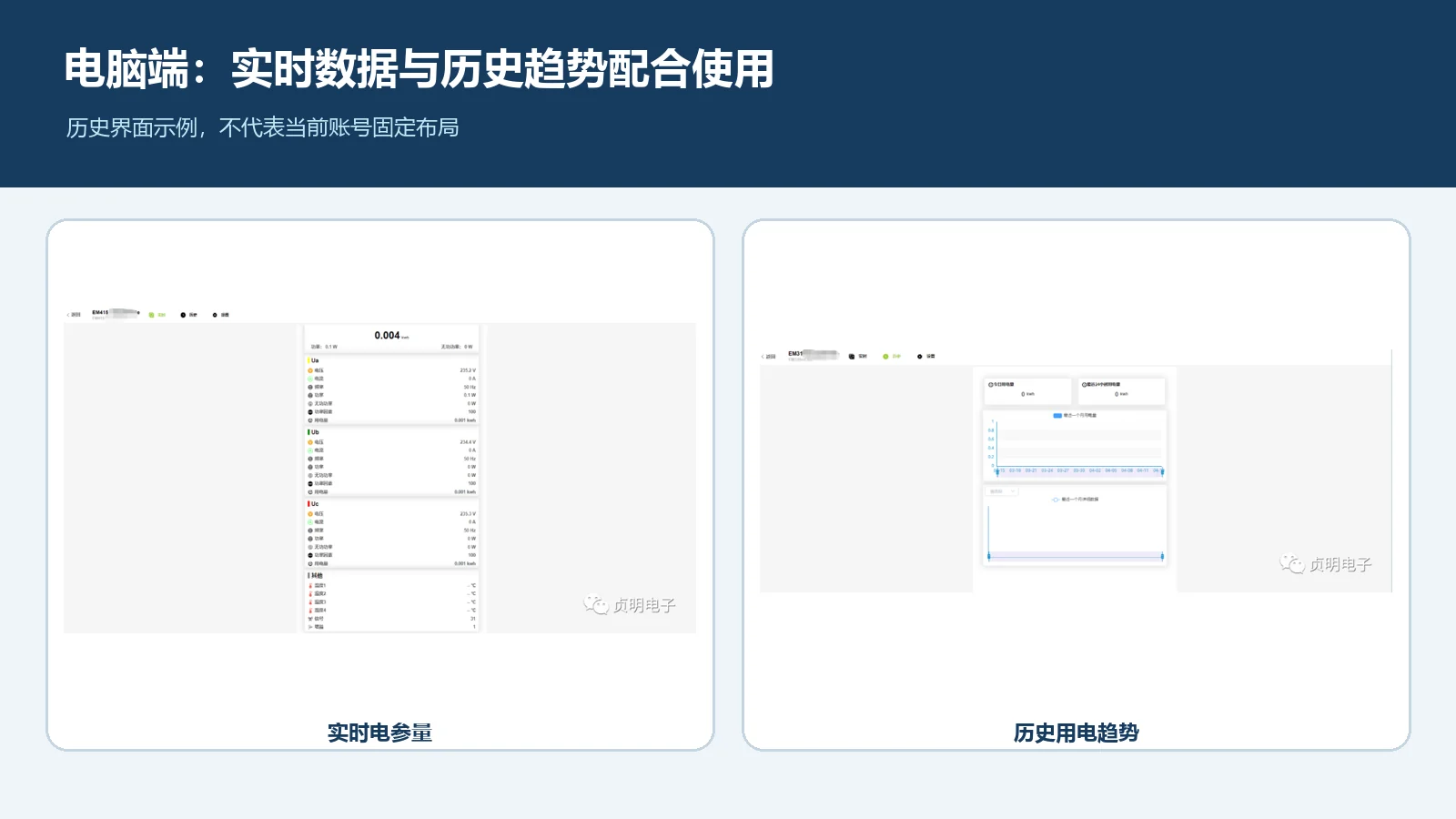Go back via 返回 in right screenshot

pyautogui.click(x=769, y=357)
